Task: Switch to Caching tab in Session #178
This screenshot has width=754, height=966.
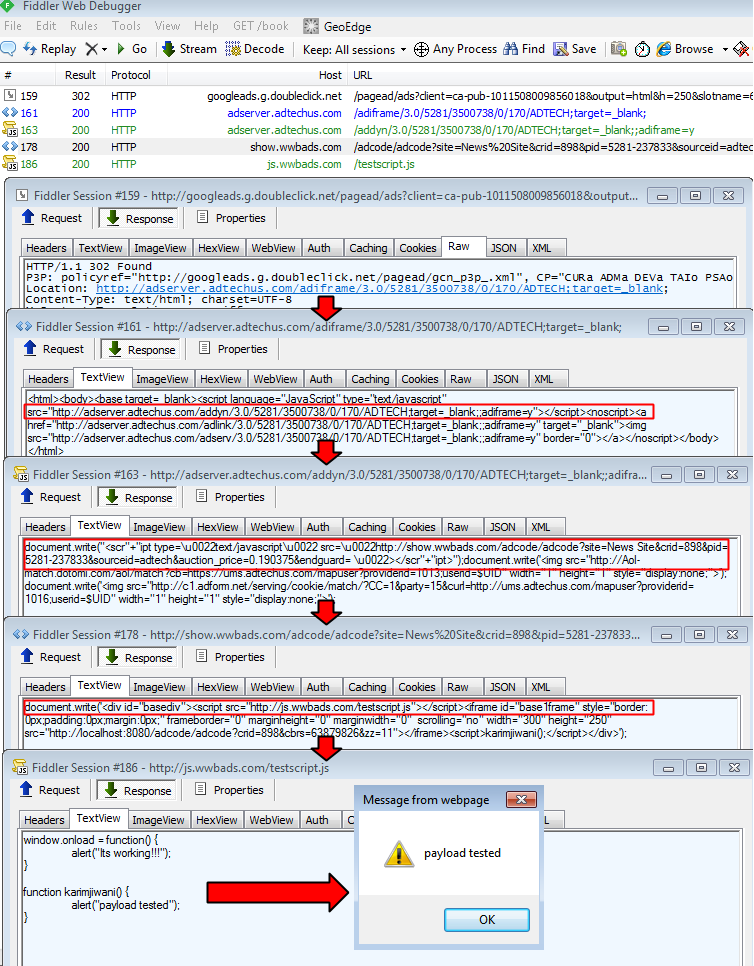Action: (x=367, y=687)
